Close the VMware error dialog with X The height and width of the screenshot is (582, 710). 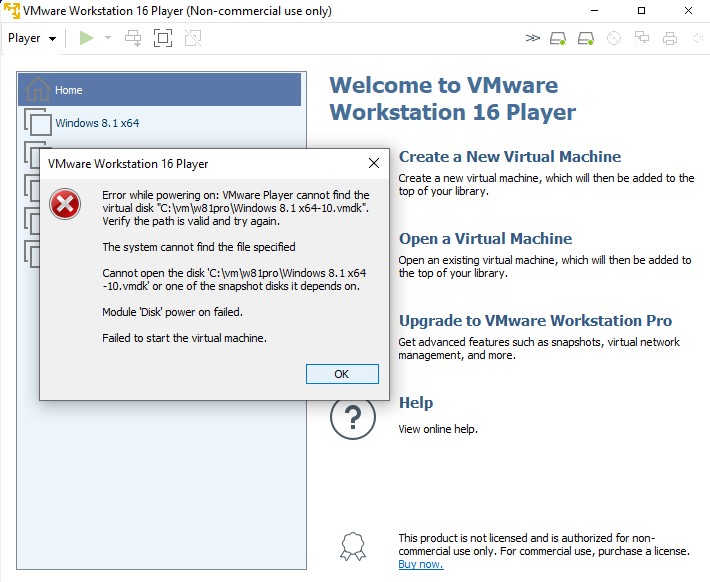point(374,163)
